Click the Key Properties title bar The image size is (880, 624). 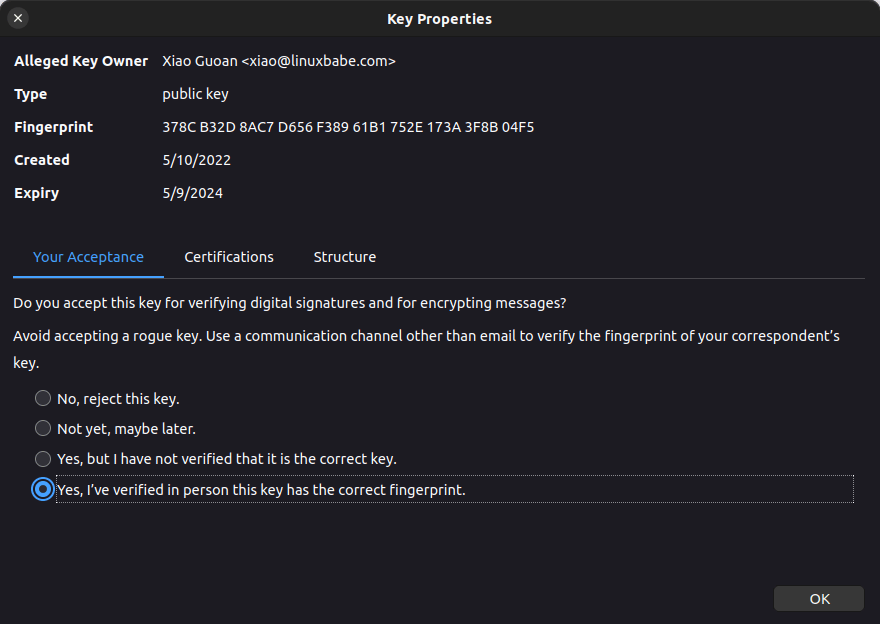[x=440, y=18]
